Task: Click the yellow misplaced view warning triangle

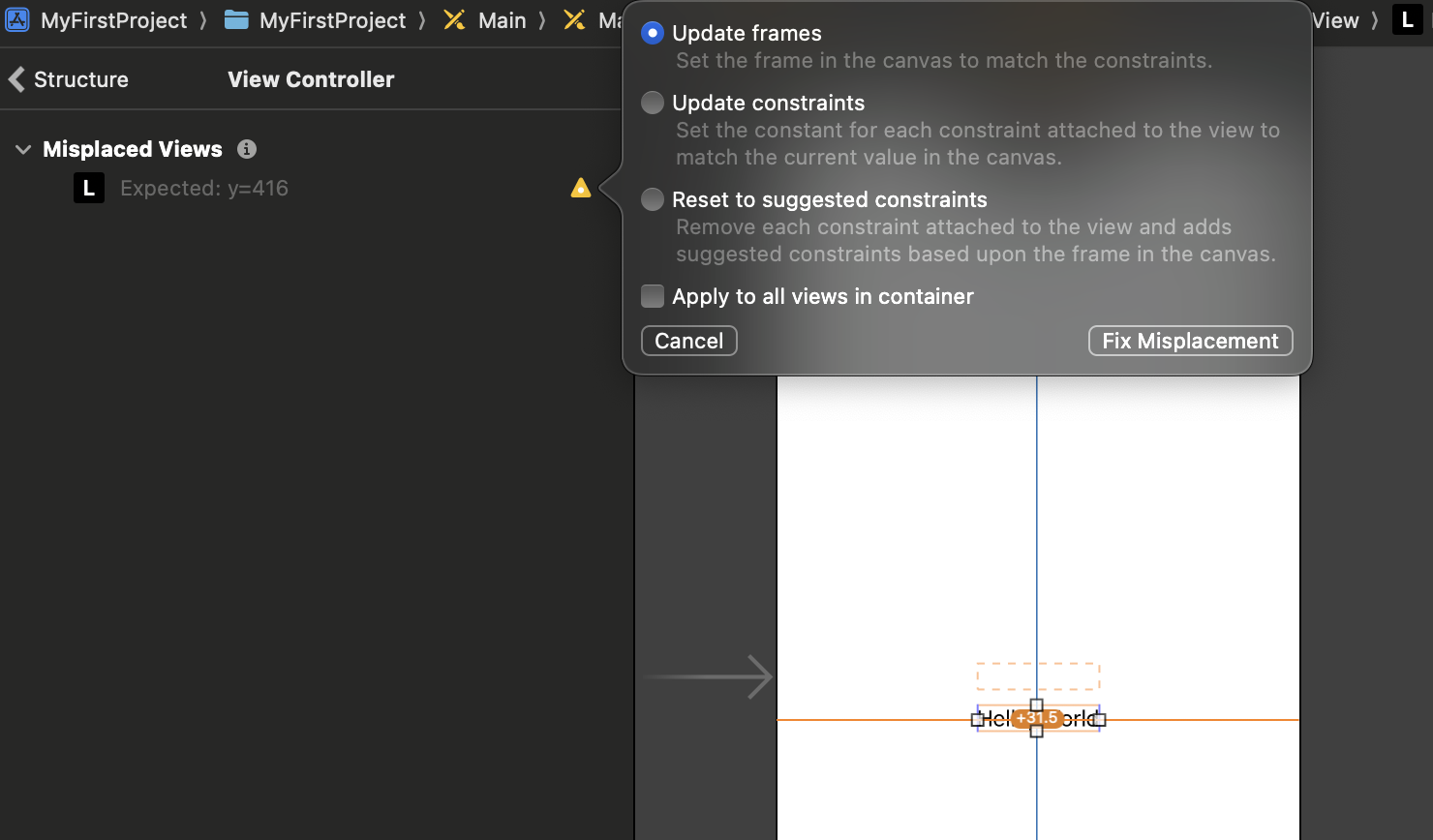Action: click(x=580, y=188)
